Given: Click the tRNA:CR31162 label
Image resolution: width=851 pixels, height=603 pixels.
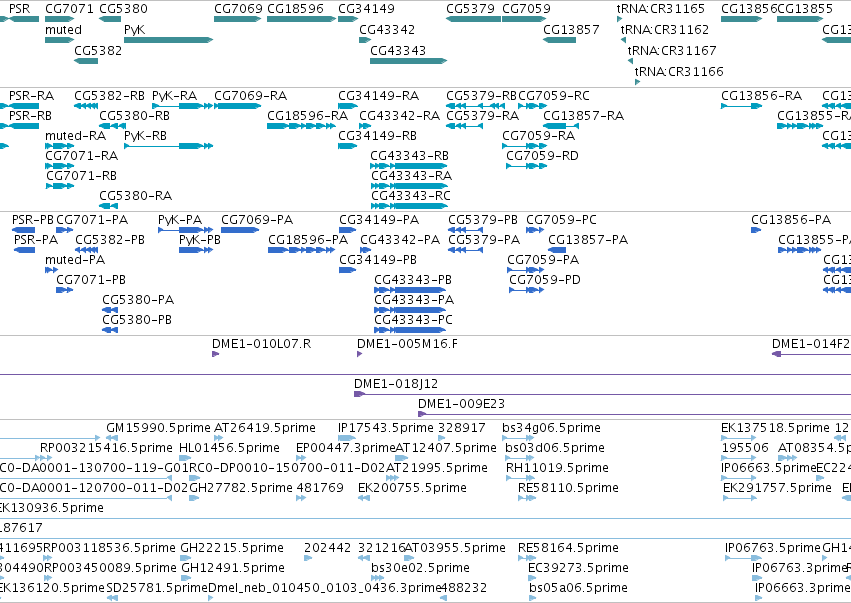Looking at the screenshot, I should tap(665, 29).
